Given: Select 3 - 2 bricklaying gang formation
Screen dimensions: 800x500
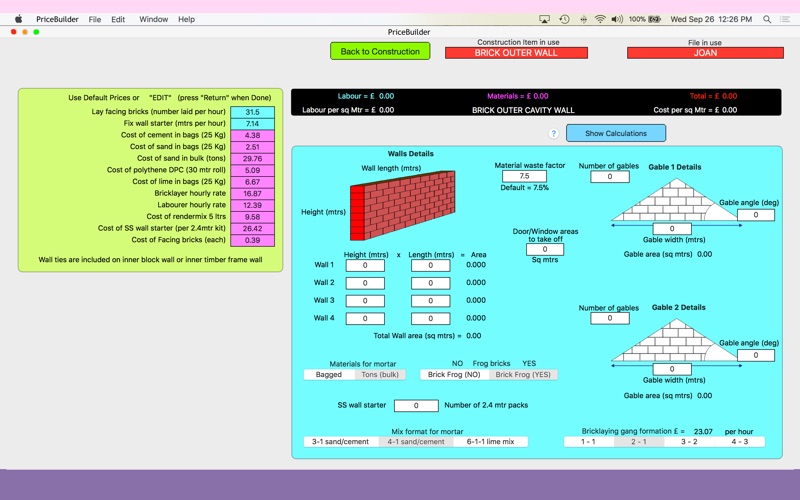Looking at the screenshot, I should [689, 442].
